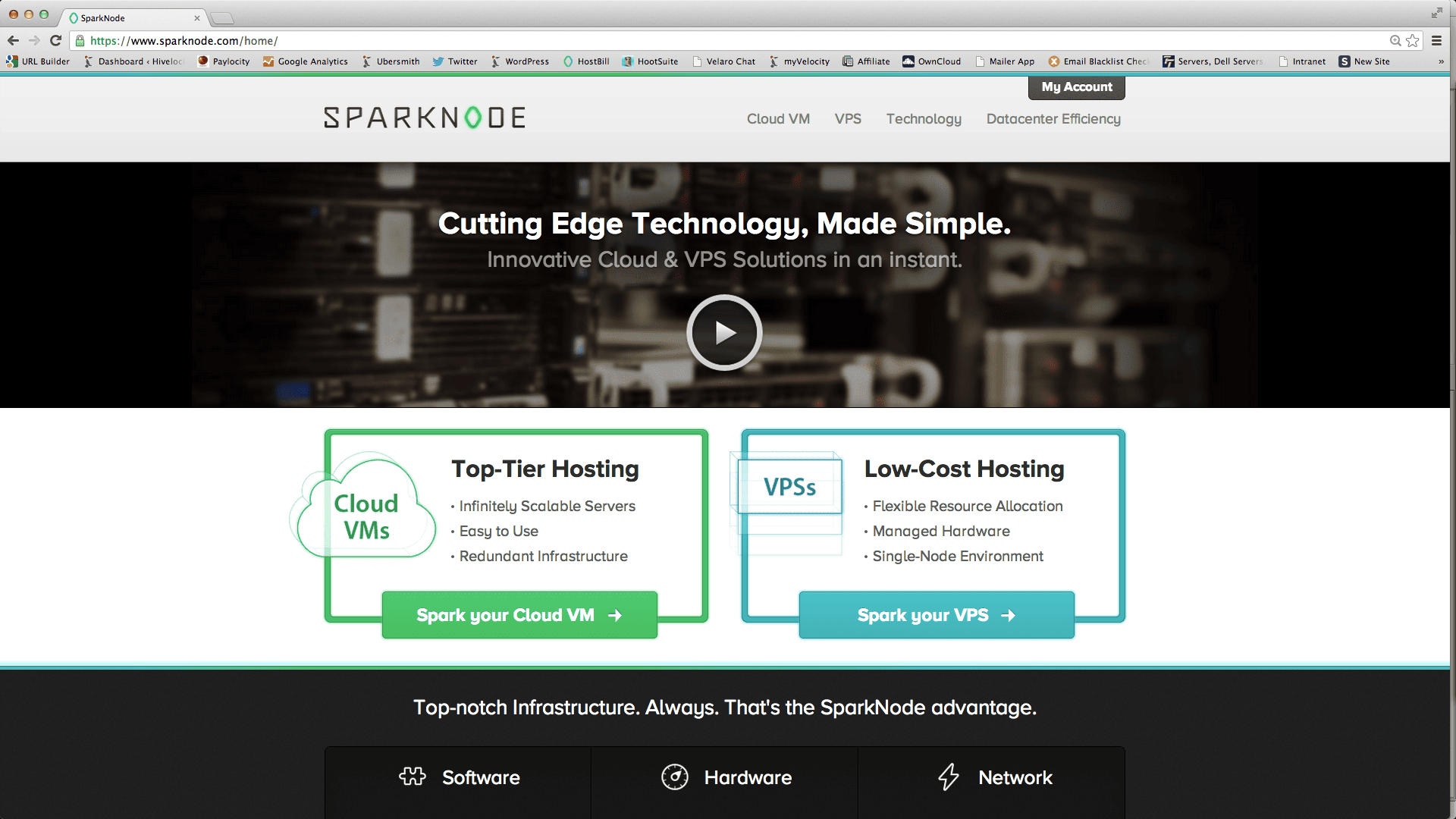Open Datacenter Efficiency navigation link
This screenshot has width=1456, height=819.
point(1053,119)
